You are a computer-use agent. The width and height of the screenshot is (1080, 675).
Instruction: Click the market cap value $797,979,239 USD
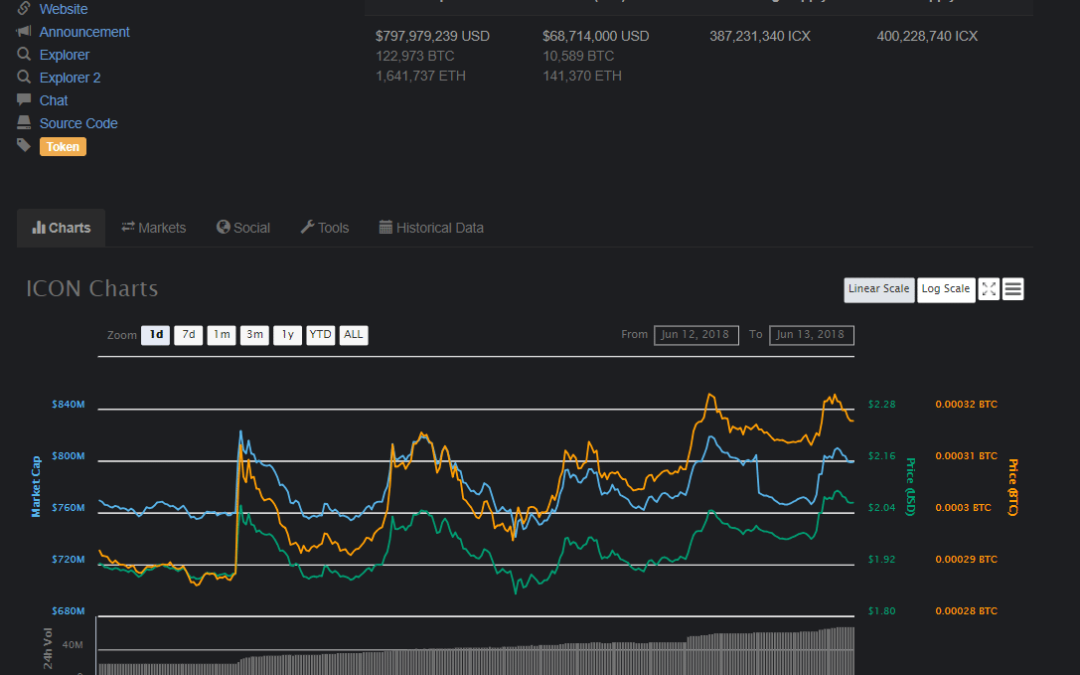coord(433,36)
